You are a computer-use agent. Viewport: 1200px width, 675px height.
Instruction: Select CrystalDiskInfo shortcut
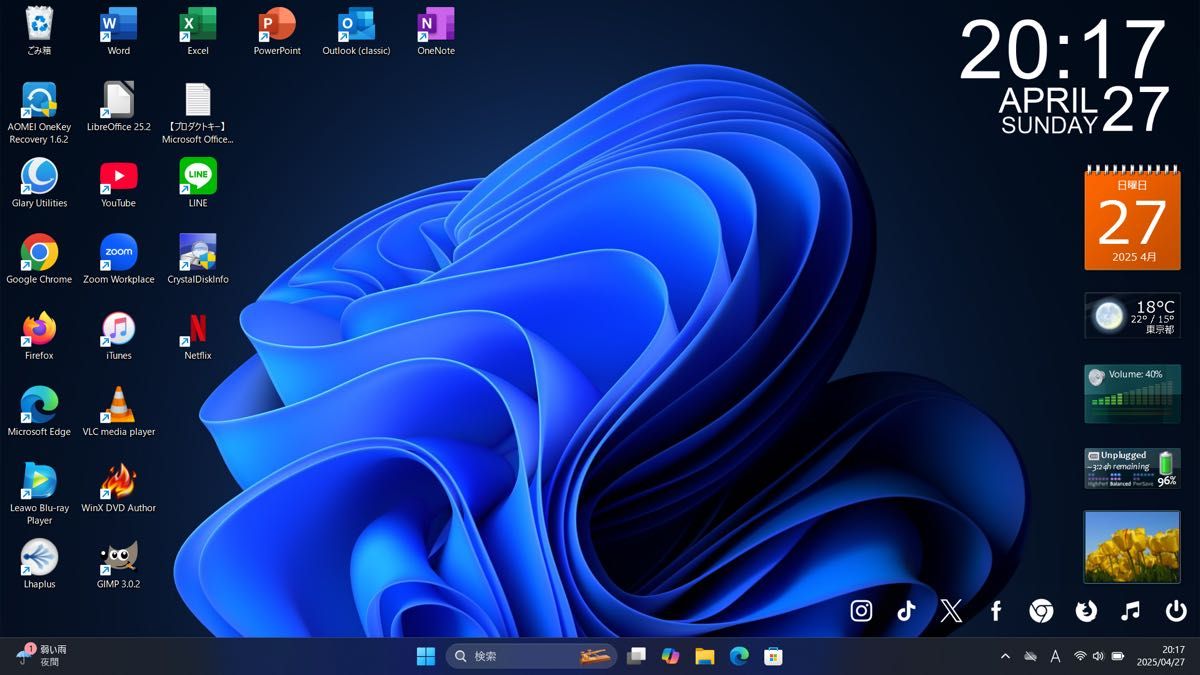tap(198, 260)
